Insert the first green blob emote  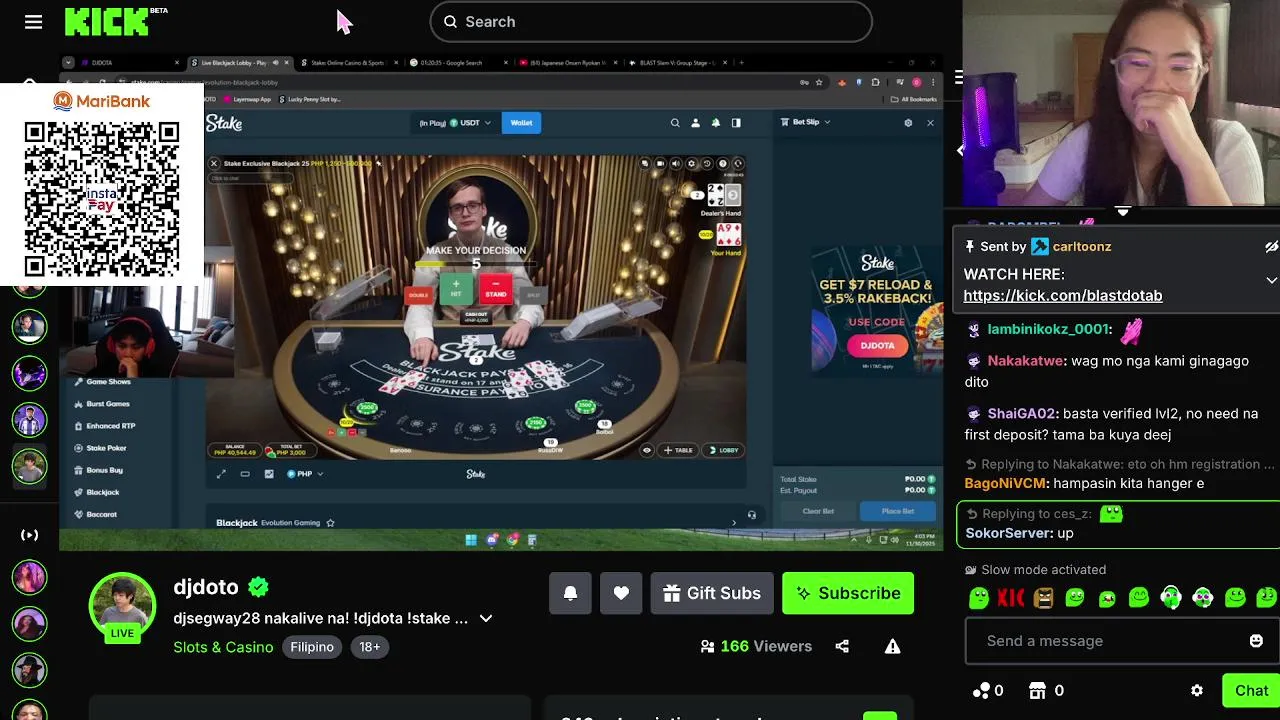979,598
